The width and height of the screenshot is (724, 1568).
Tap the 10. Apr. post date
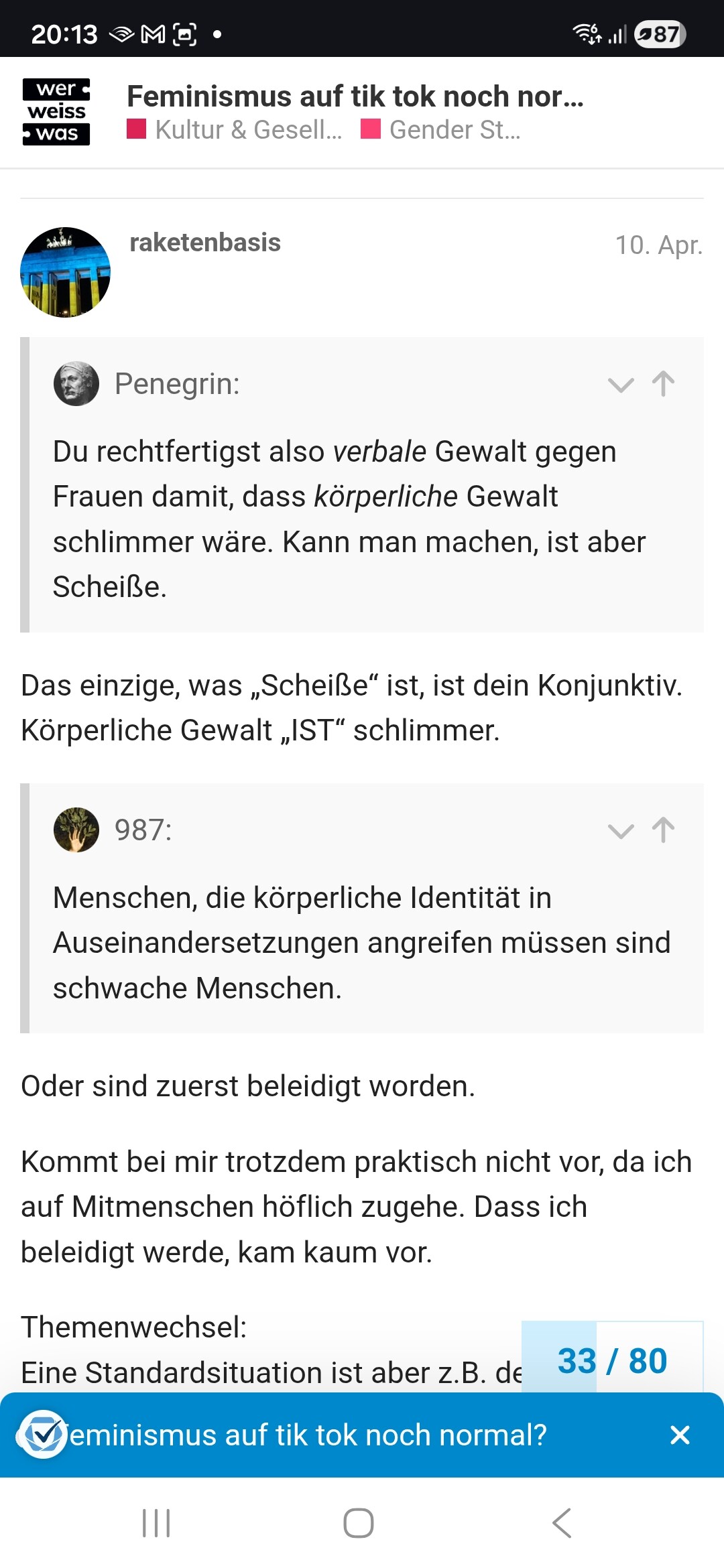tap(658, 245)
